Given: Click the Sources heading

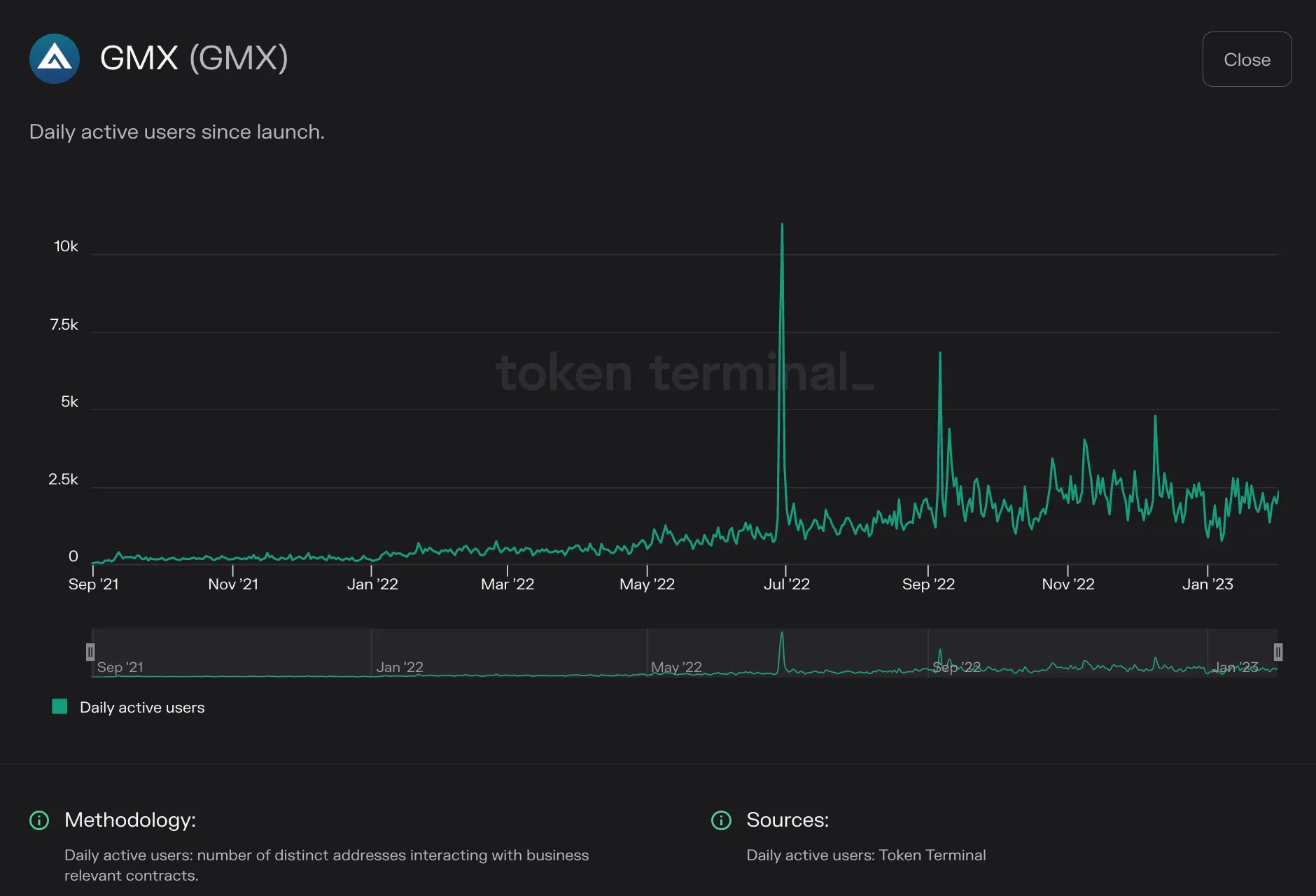Looking at the screenshot, I should point(787,820).
